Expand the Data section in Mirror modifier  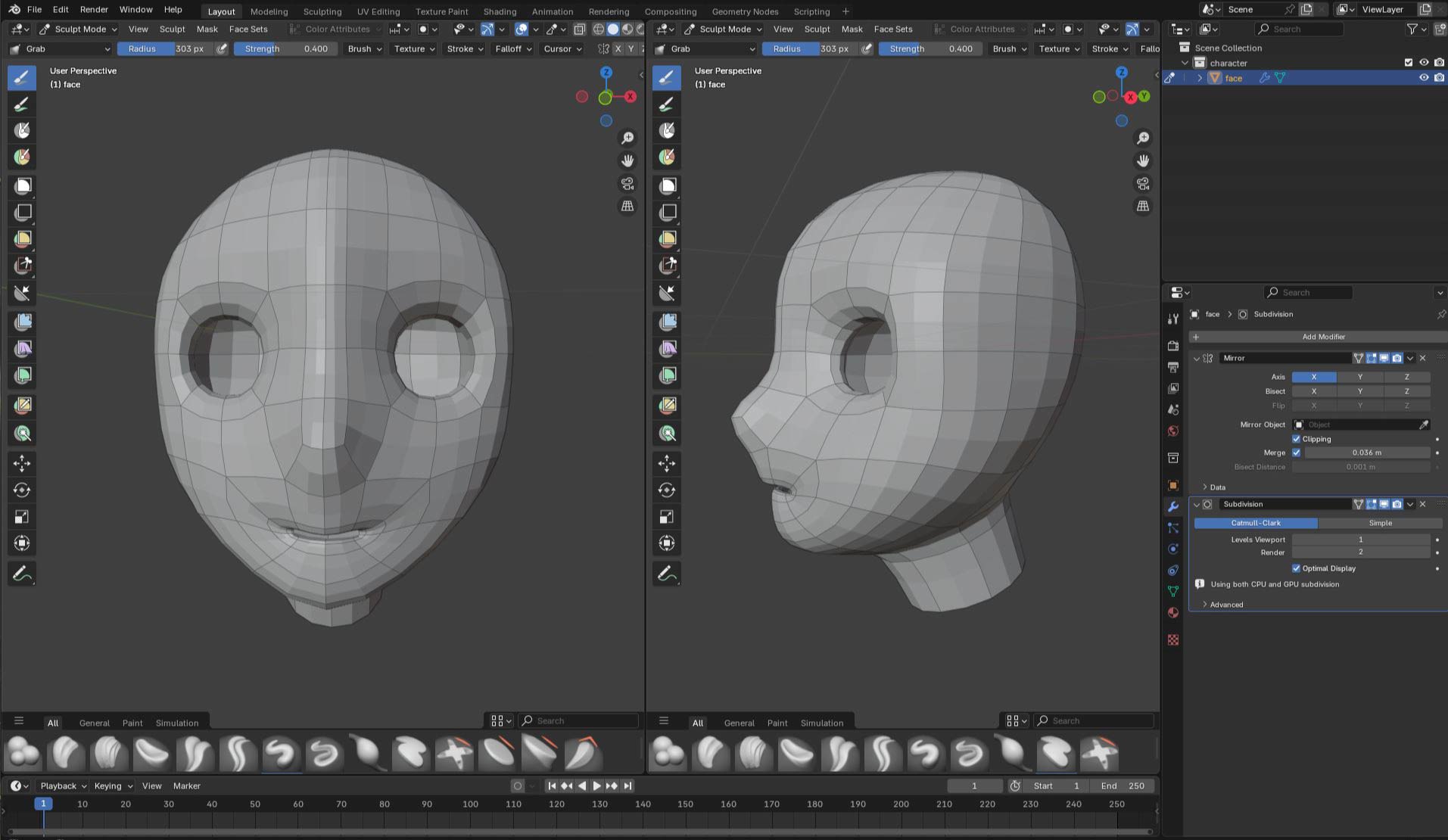1216,487
